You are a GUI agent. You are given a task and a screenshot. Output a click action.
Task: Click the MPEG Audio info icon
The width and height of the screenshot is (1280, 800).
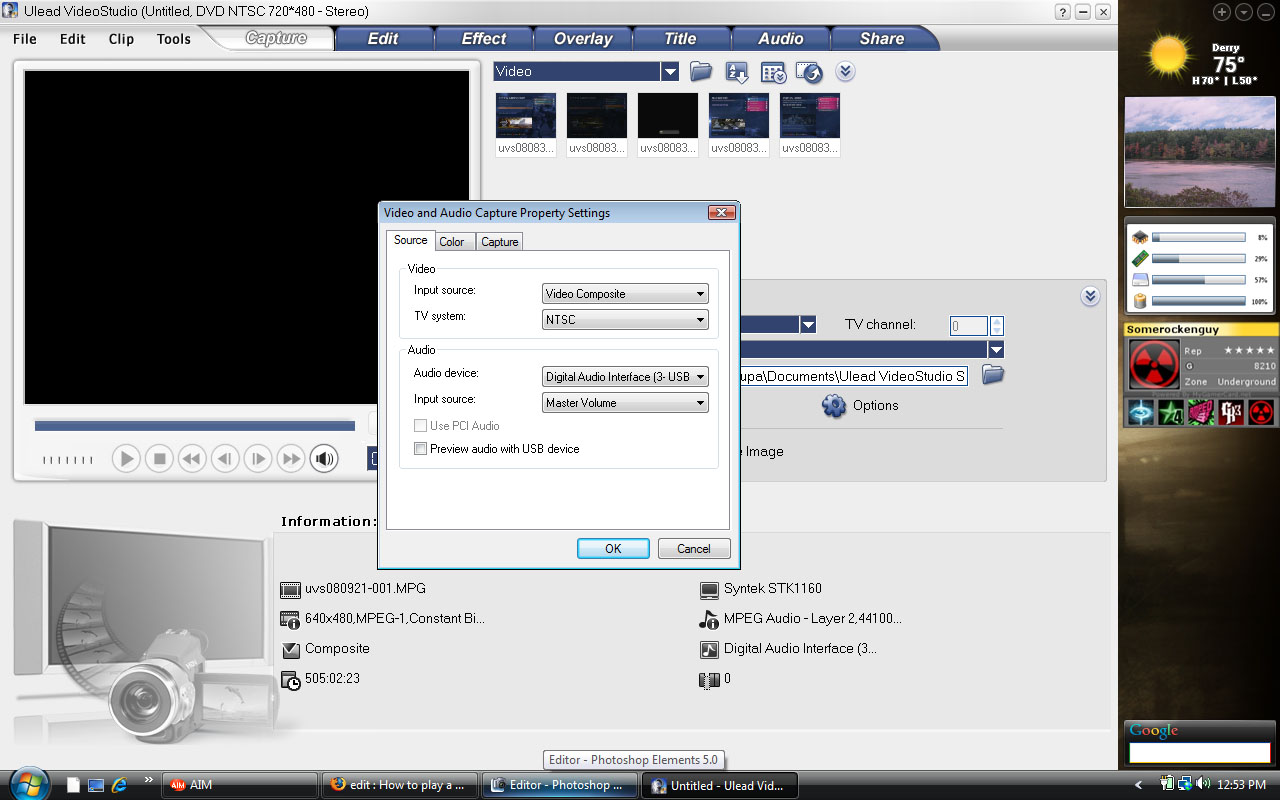tap(709, 619)
